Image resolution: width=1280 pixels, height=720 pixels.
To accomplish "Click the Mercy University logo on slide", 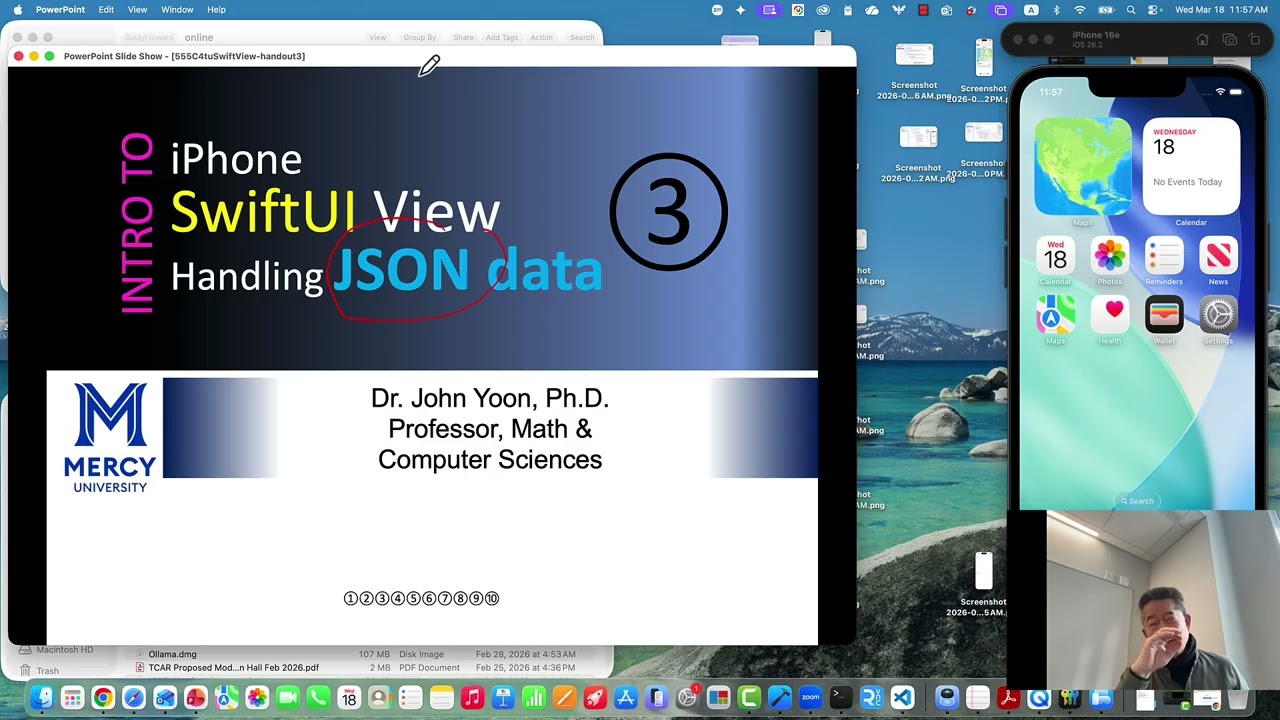I will (110, 437).
